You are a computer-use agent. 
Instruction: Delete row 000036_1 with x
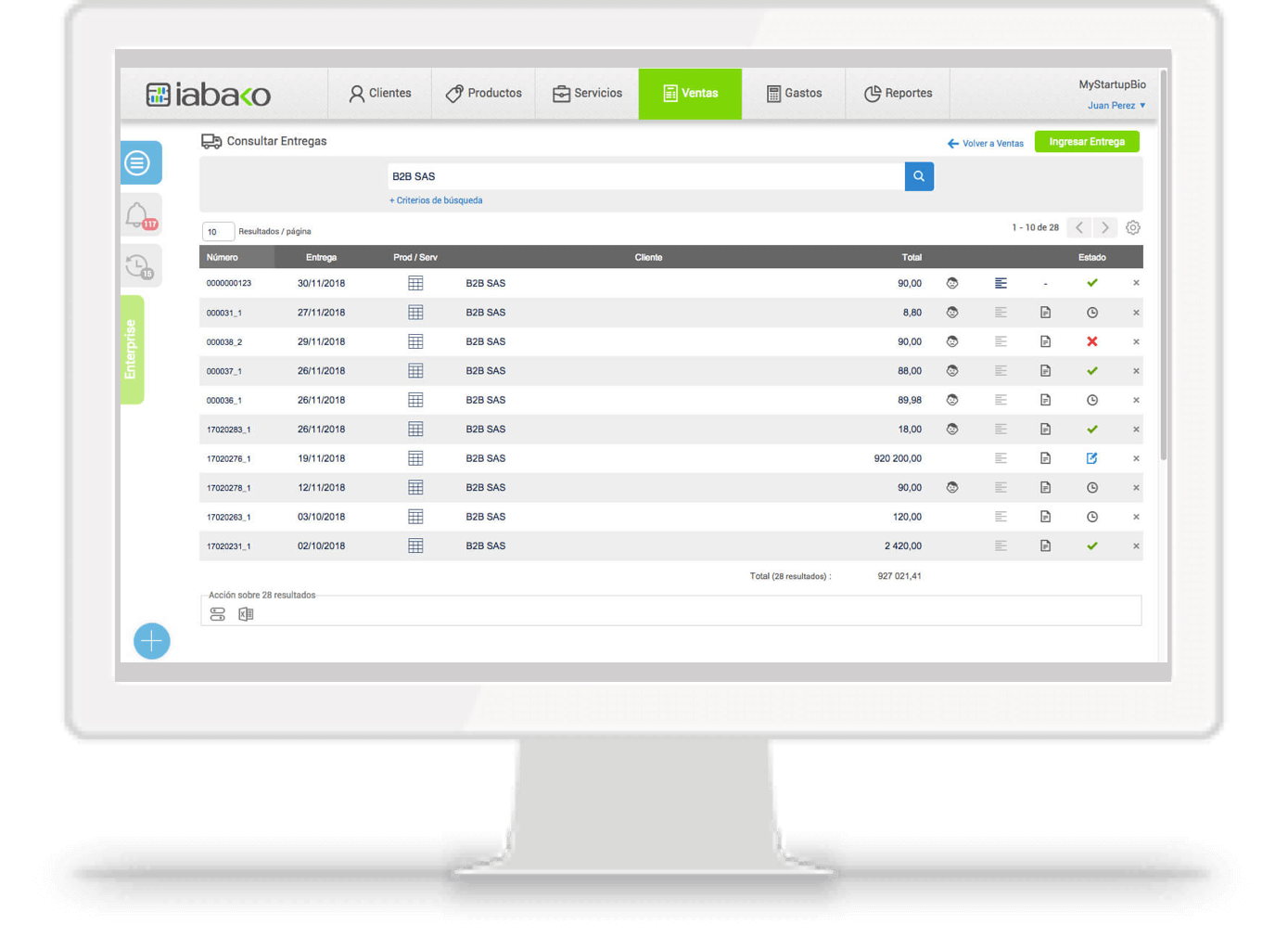pyautogui.click(x=1136, y=400)
